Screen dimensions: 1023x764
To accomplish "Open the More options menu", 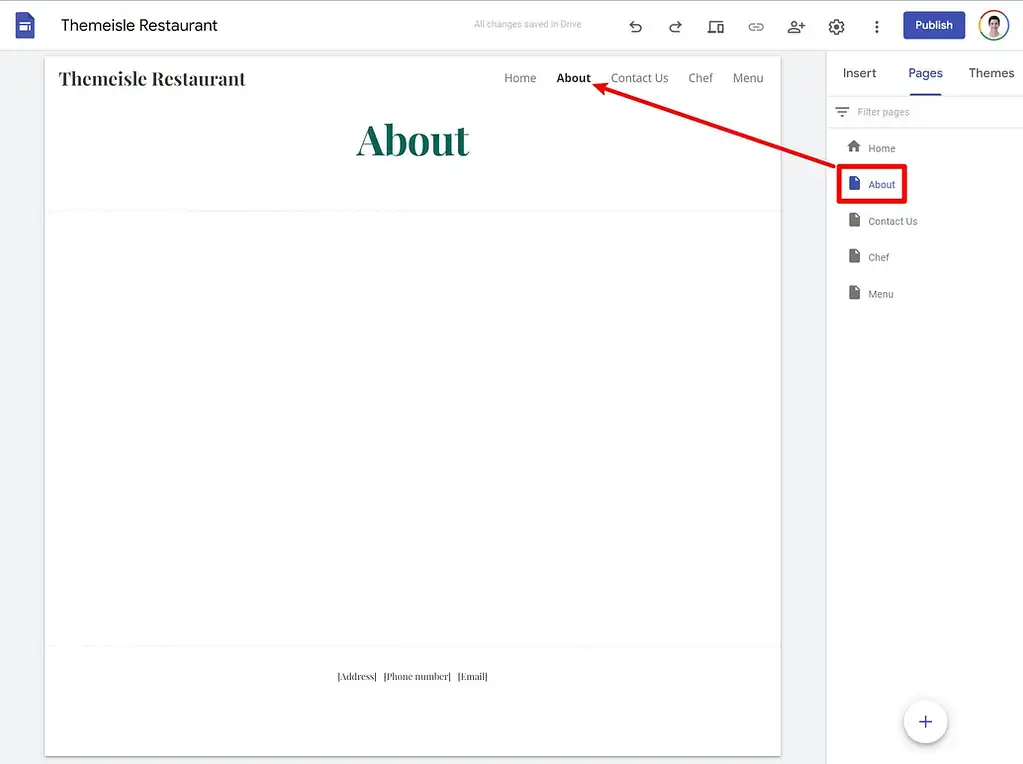I will click(876, 27).
